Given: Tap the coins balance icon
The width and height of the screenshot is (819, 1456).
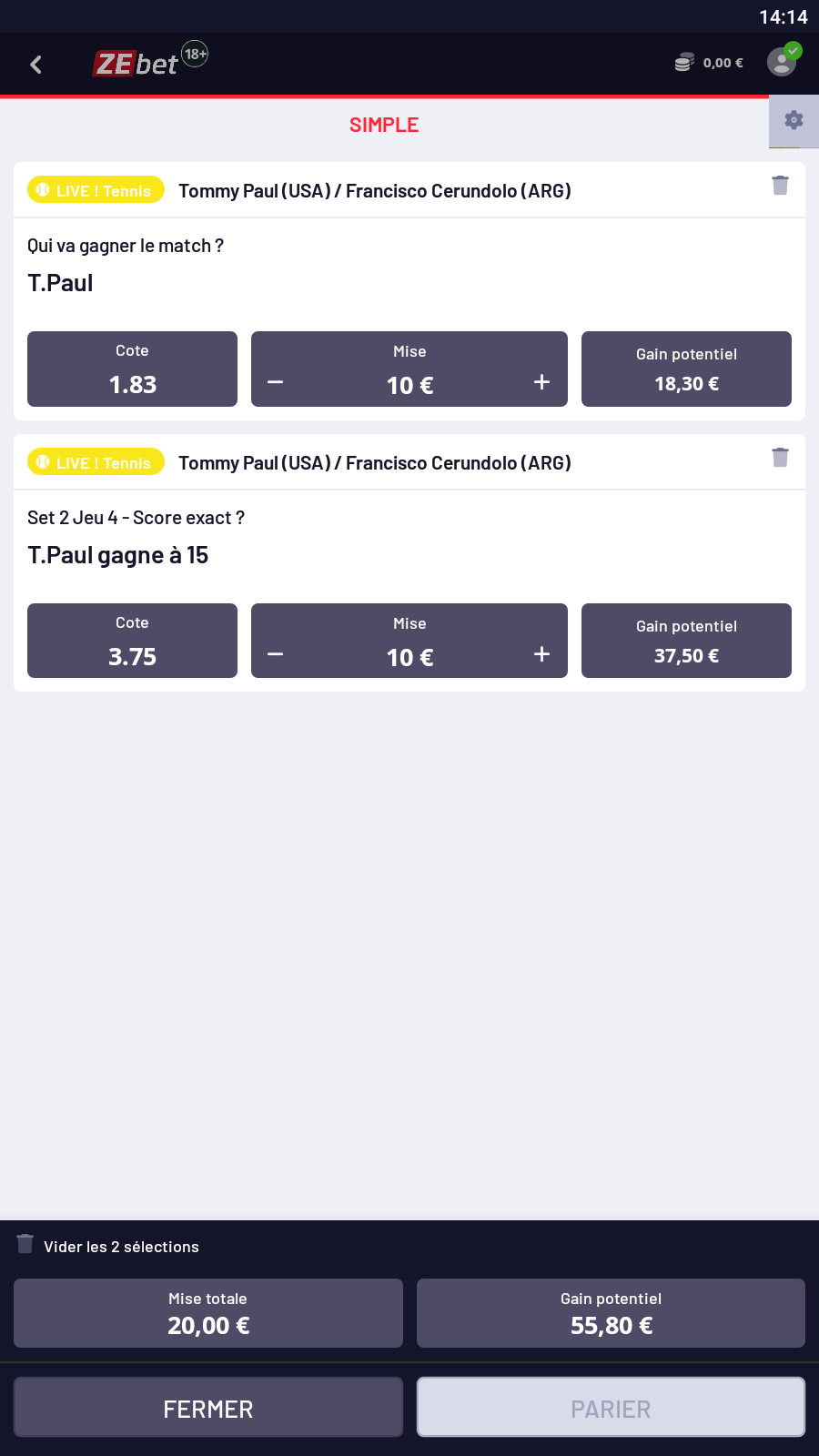Looking at the screenshot, I should click(x=684, y=63).
